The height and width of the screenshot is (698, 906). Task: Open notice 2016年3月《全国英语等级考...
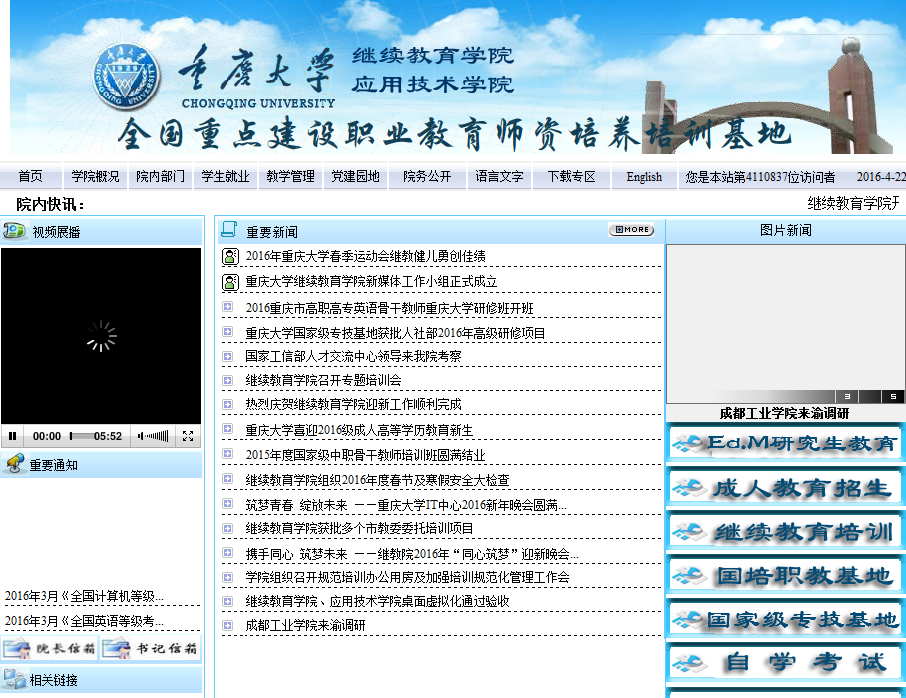pyautogui.click(x=84, y=621)
